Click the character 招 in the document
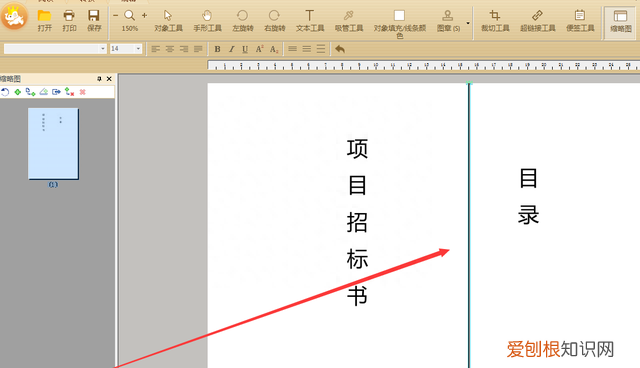 (x=357, y=222)
